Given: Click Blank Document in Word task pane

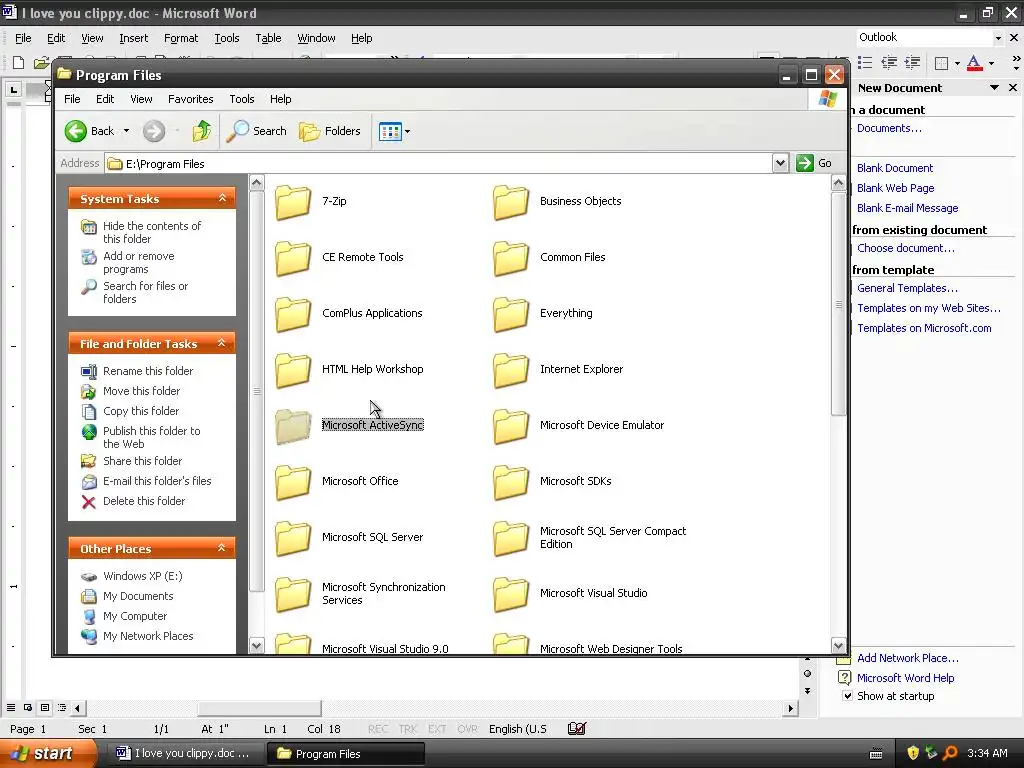Looking at the screenshot, I should click(x=895, y=168).
